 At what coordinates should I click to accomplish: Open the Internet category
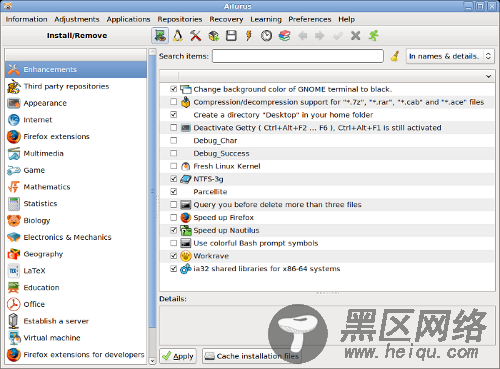[x=76, y=120]
